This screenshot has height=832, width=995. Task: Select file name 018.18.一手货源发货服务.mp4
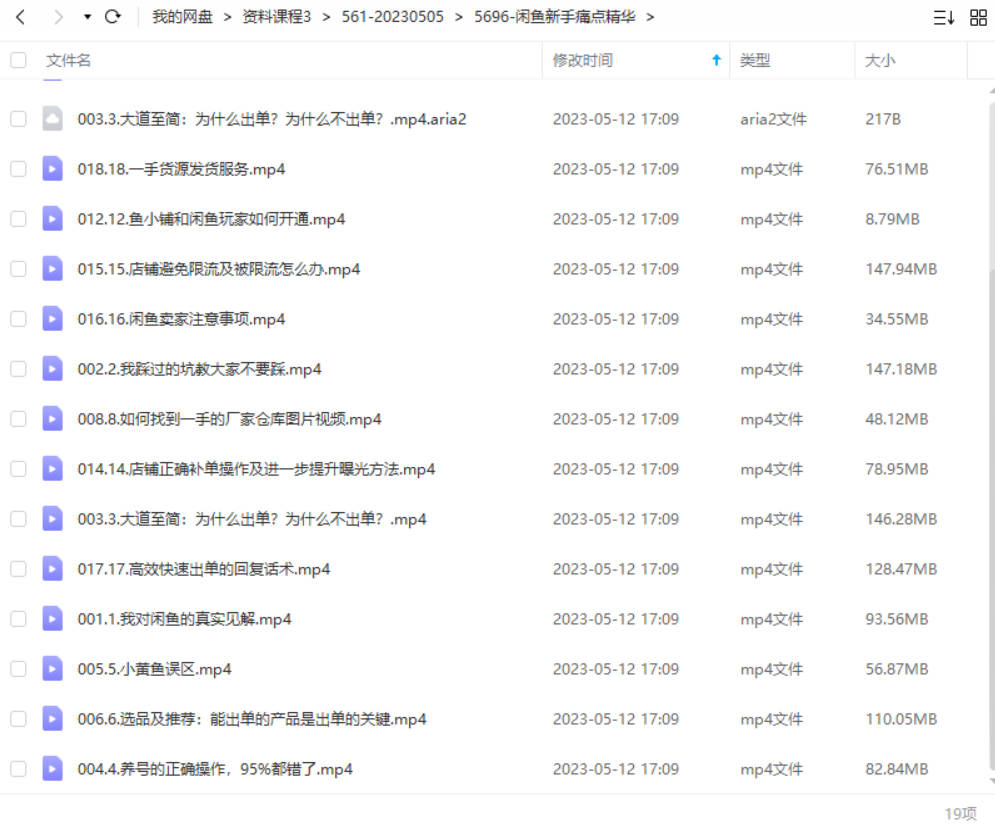[181, 169]
